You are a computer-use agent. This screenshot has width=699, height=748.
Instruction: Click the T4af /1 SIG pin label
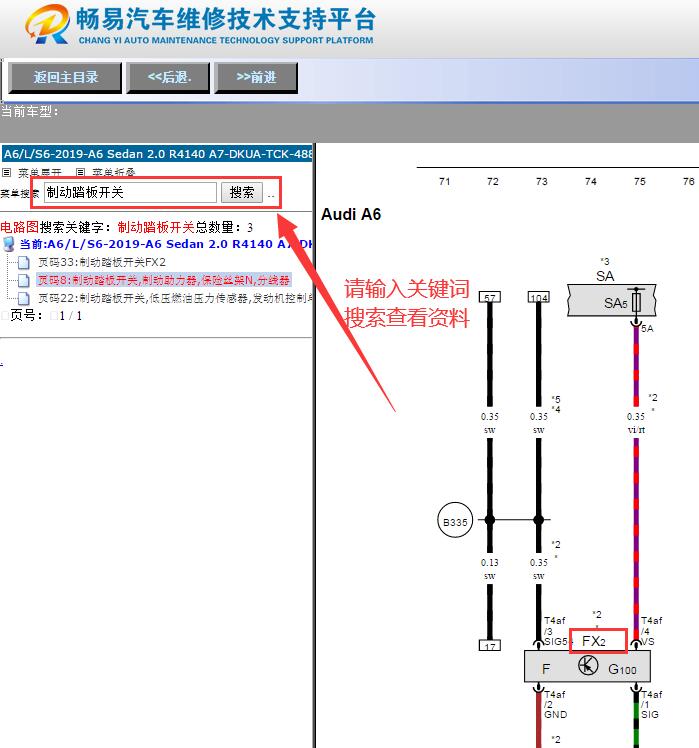(651, 705)
